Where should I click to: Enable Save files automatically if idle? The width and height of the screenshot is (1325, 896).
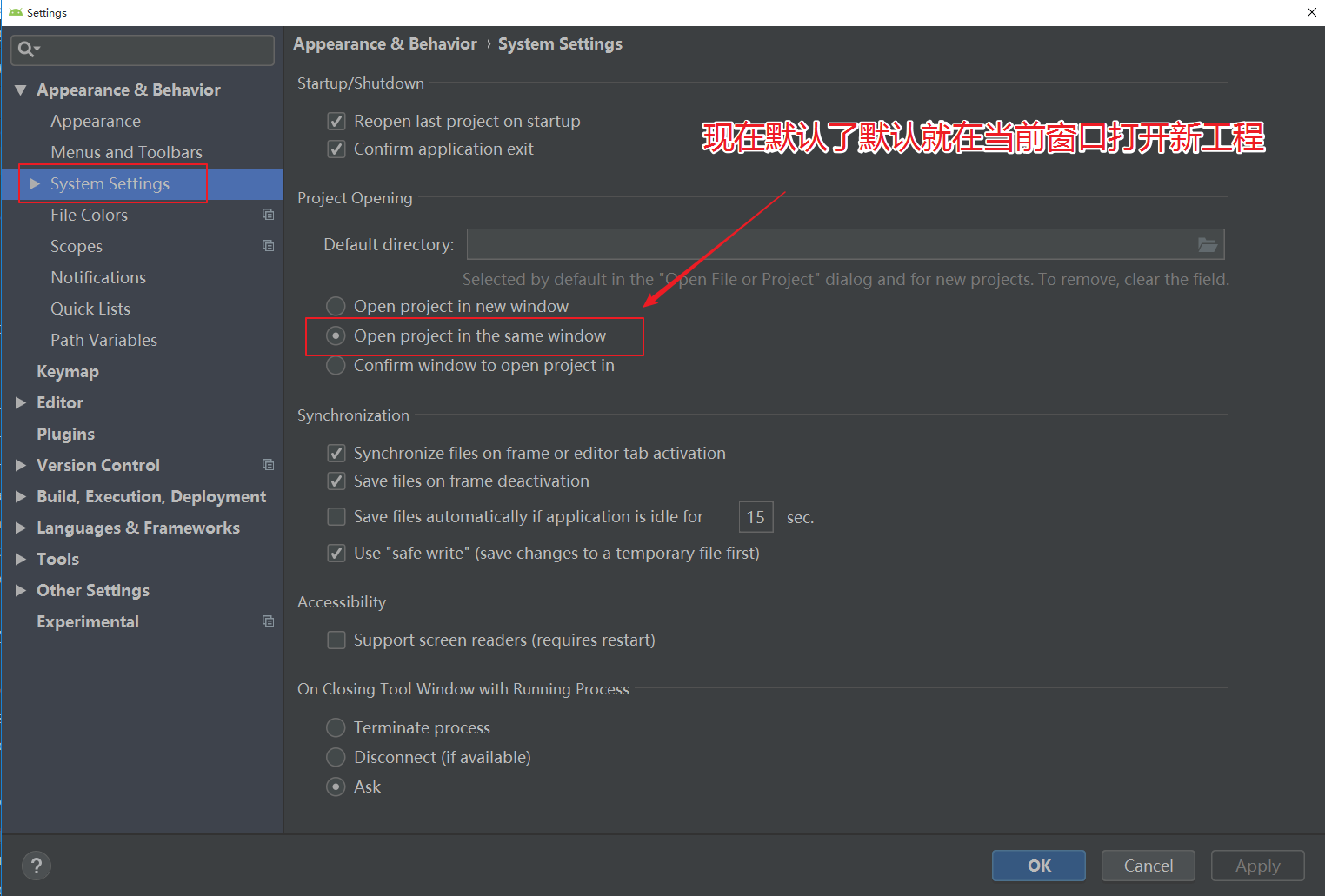(336, 516)
